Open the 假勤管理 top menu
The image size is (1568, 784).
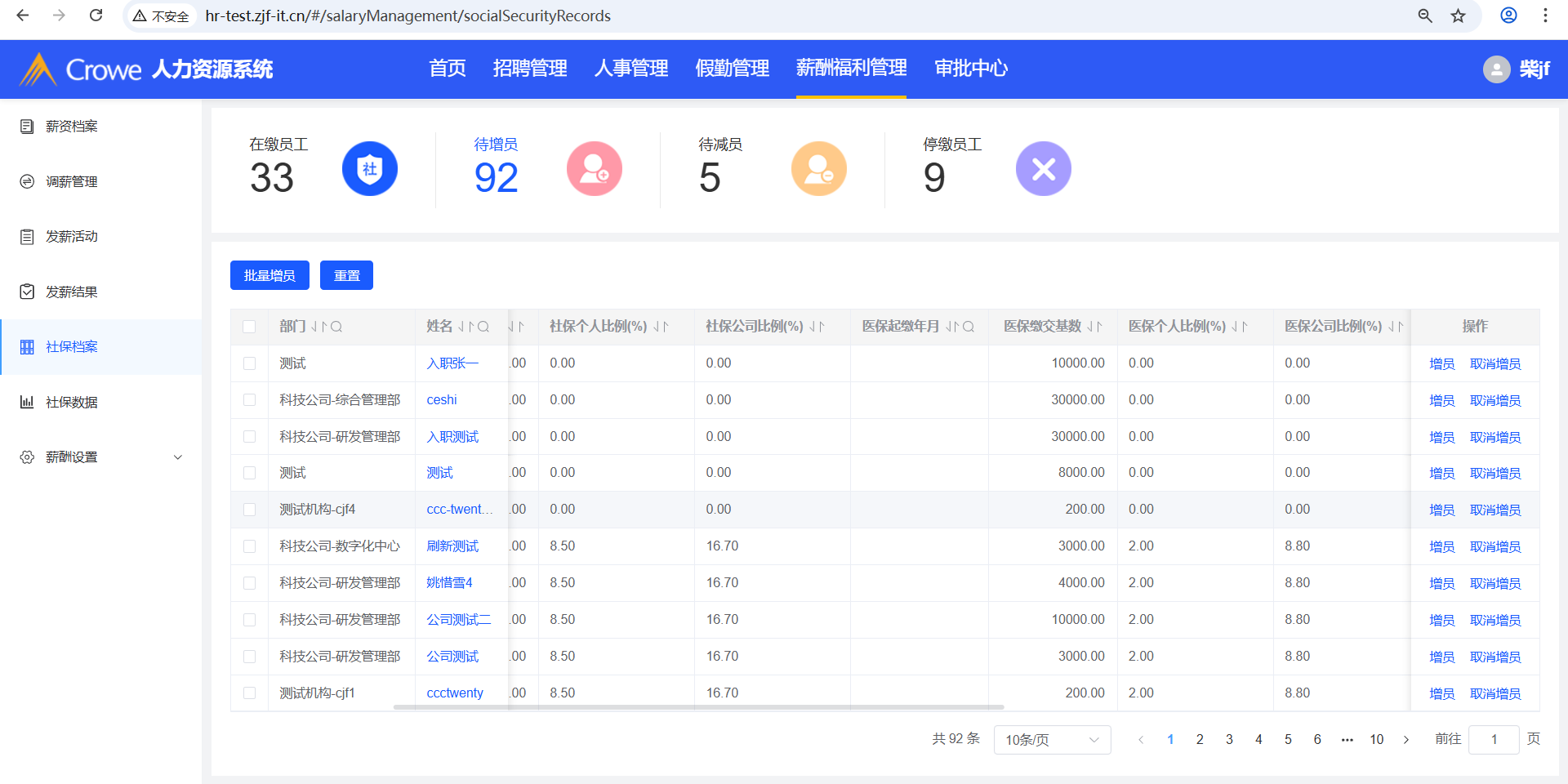coord(732,69)
